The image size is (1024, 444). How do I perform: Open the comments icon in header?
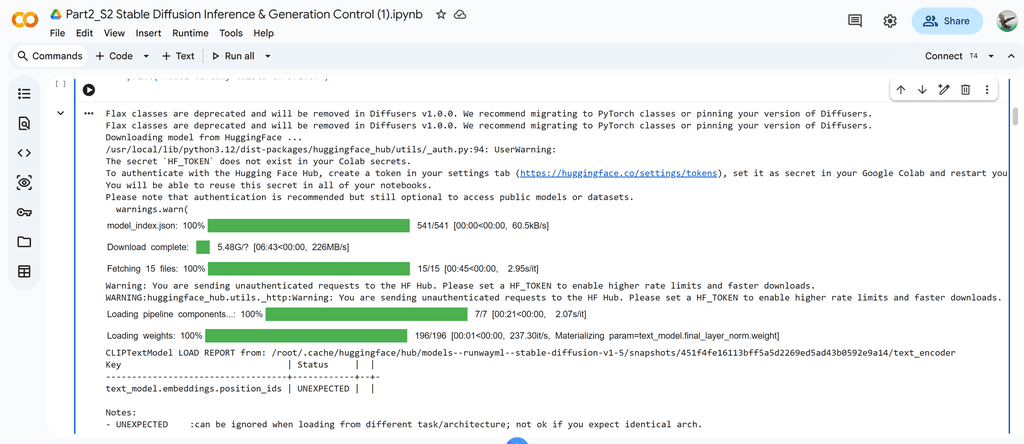coord(855,21)
